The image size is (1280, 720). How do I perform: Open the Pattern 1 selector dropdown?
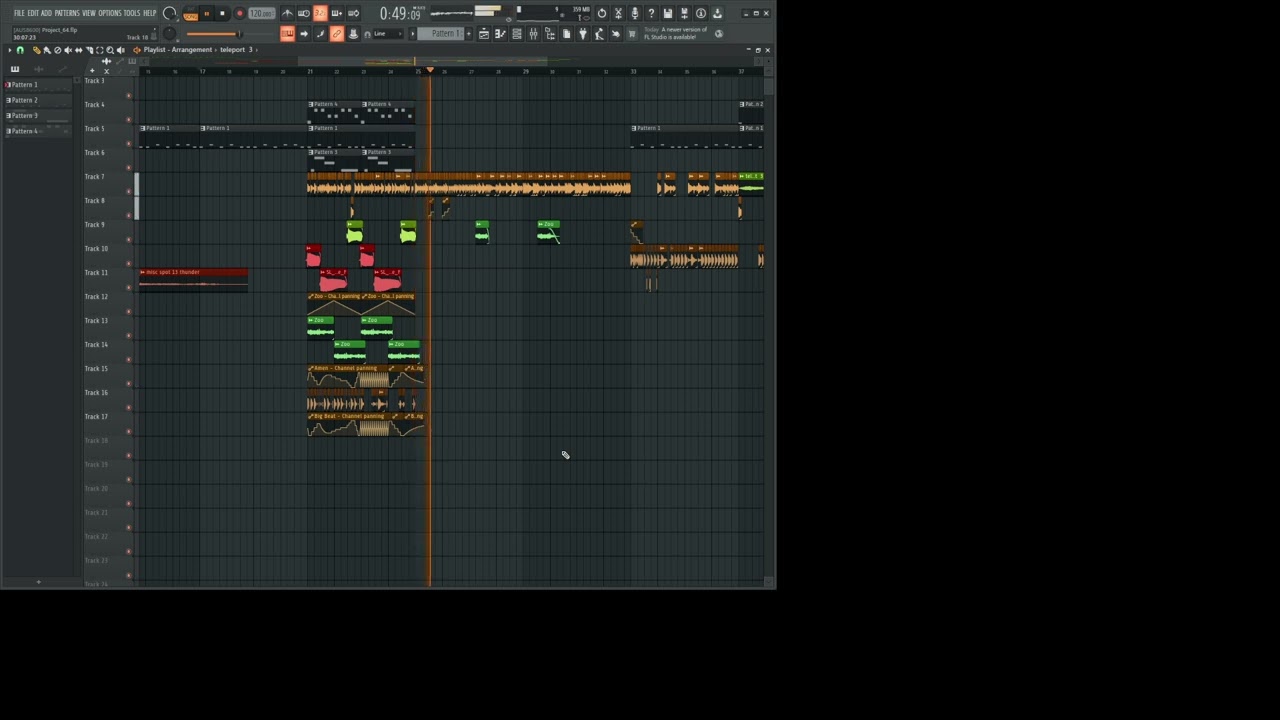[440, 33]
